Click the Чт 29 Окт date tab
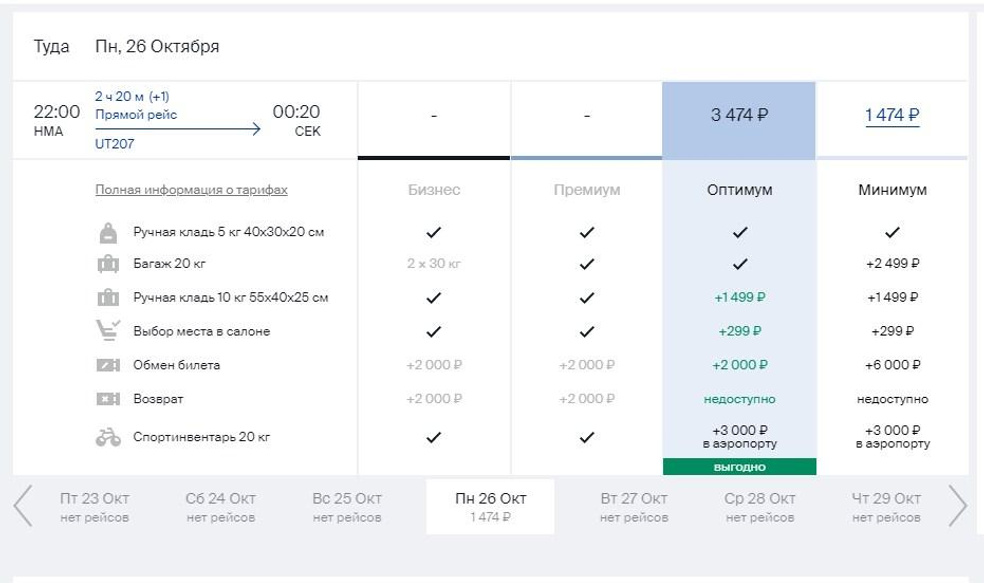The height and width of the screenshot is (583, 984). [x=886, y=506]
